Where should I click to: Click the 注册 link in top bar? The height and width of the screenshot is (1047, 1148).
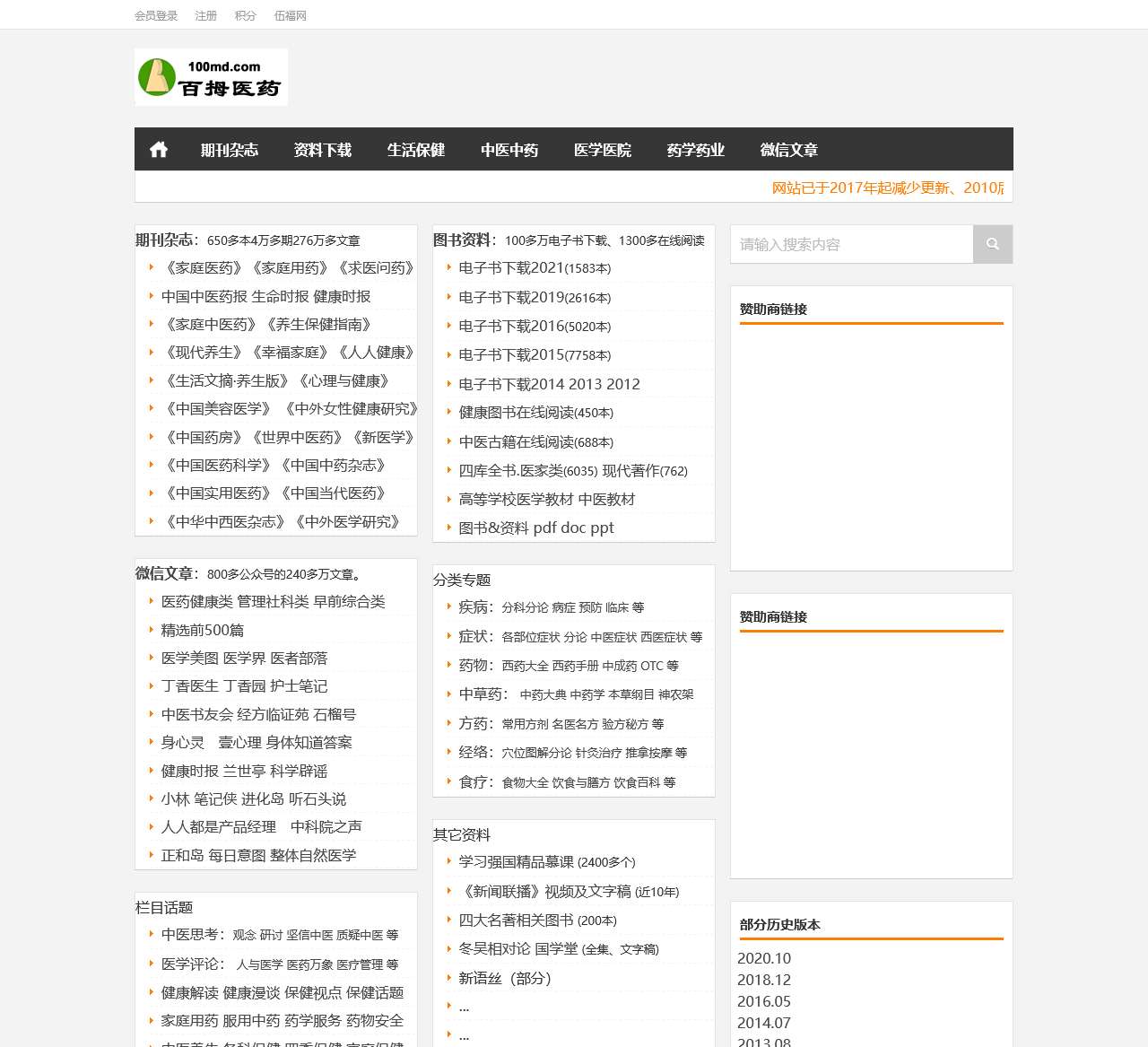click(206, 15)
